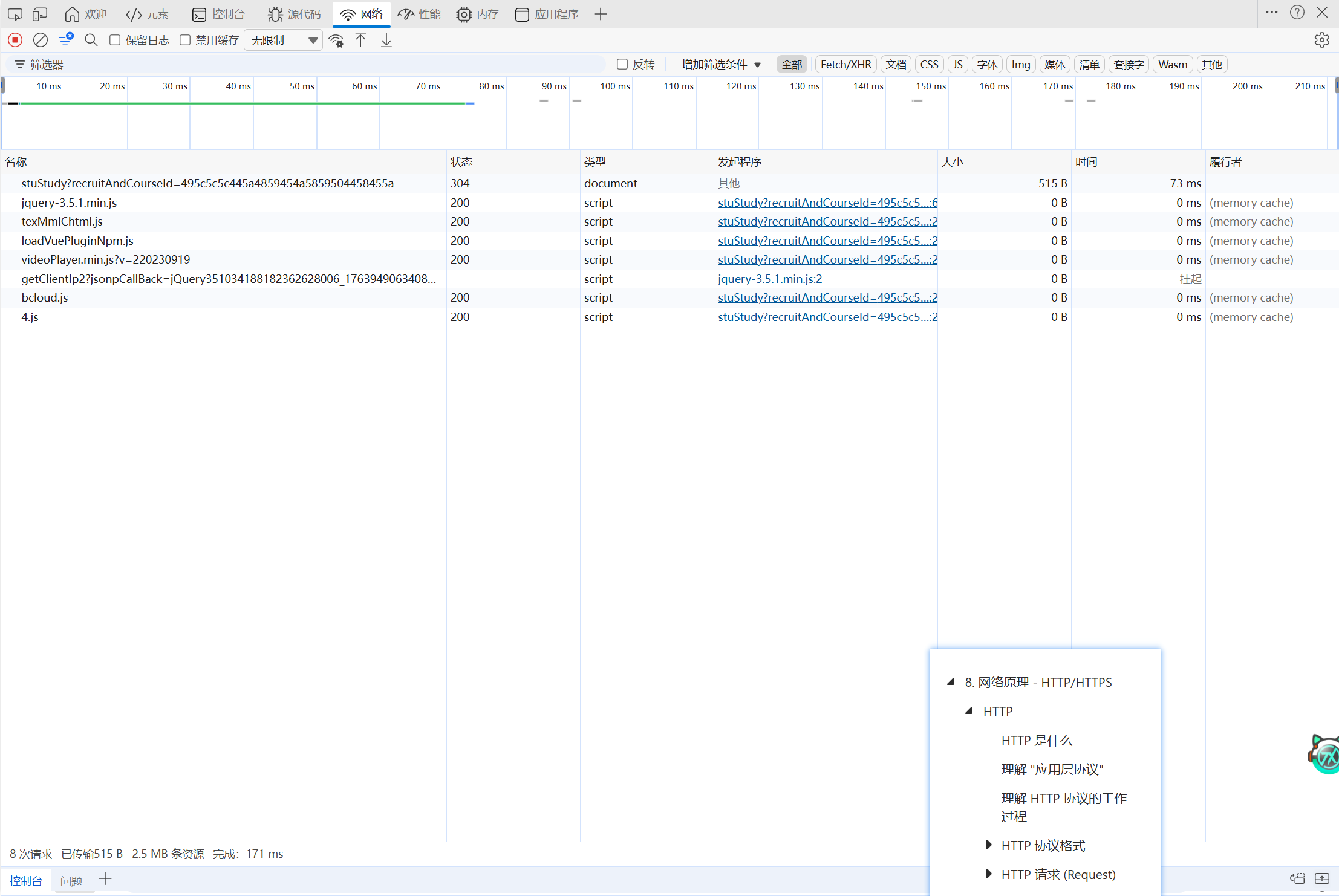Enable the 保留日志 checkbox
Image resolution: width=1339 pixels, height=896 pixels.
pos(115,40)
